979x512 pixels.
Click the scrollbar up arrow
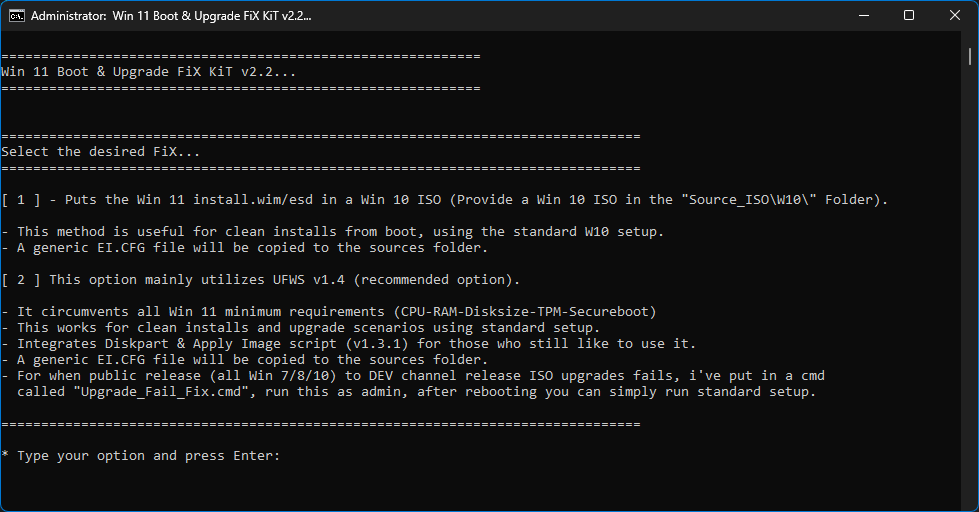(x=971, y=41)
